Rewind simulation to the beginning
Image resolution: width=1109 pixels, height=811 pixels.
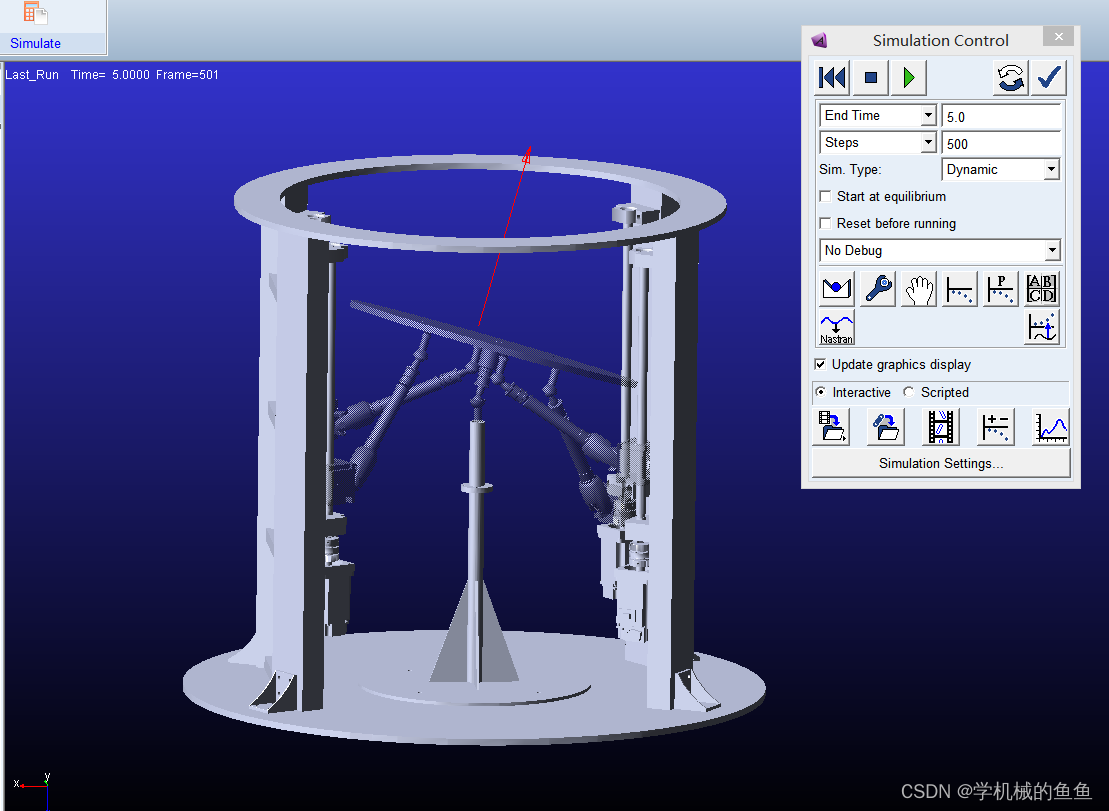(x=832, y=77)
